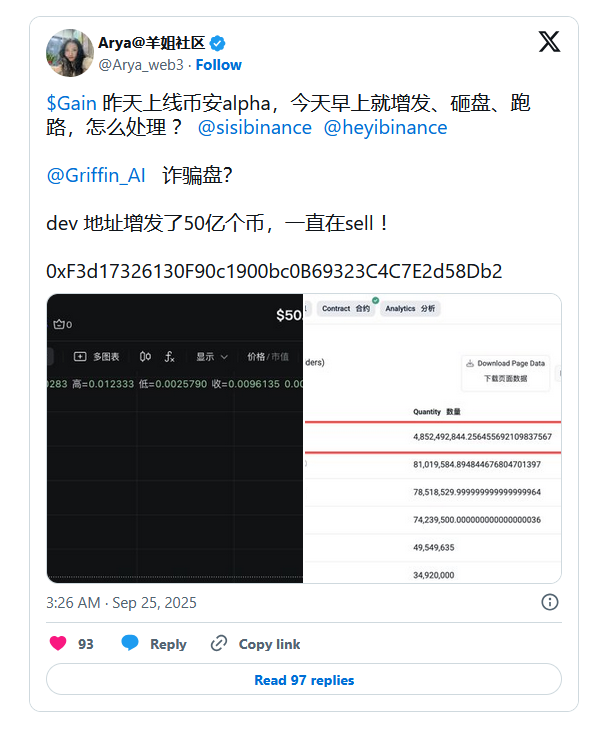Open Read 97 replies button
Image resolution: width=600 pixels, height=733 pixels.
pyautogui.click(x=304, y=680)
